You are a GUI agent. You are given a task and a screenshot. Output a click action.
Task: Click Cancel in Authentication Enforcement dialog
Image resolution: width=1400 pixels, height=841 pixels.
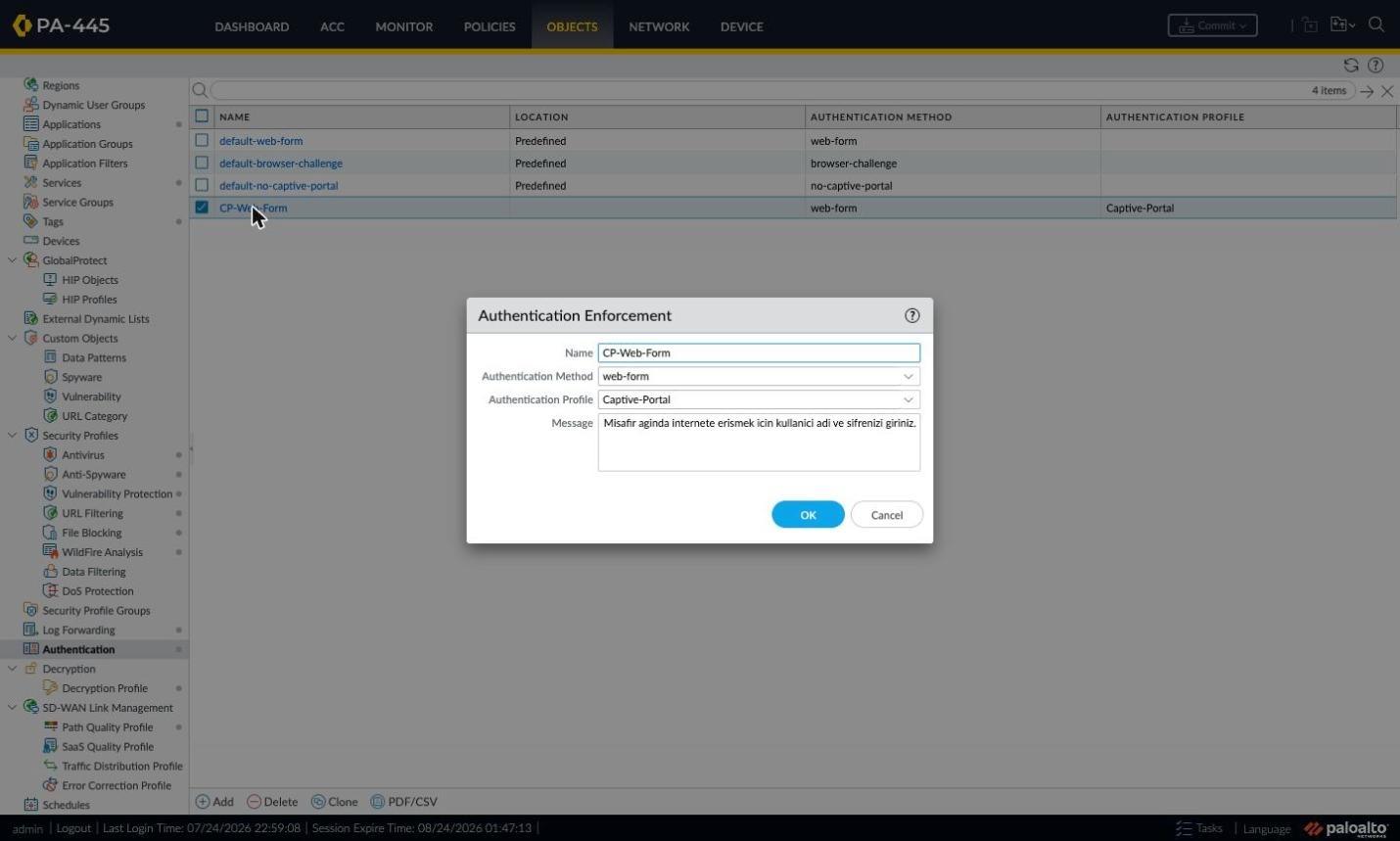tap(887, 515)
